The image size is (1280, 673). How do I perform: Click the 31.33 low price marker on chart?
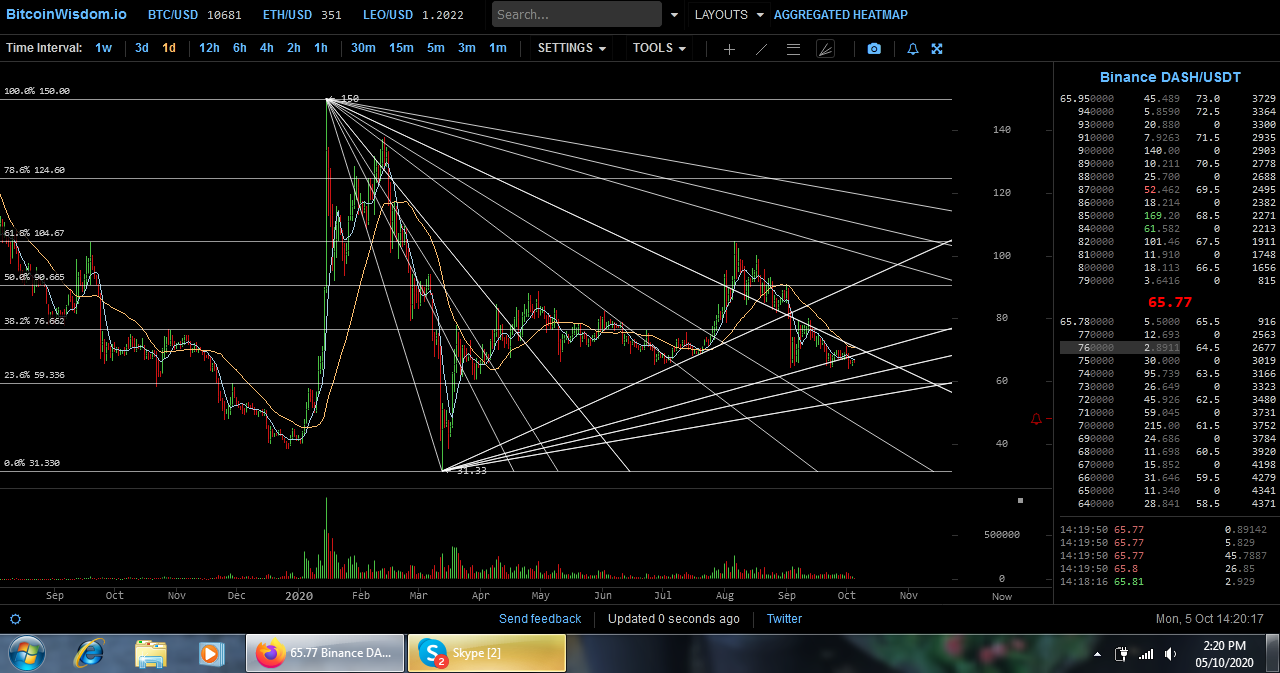(472, 471)
